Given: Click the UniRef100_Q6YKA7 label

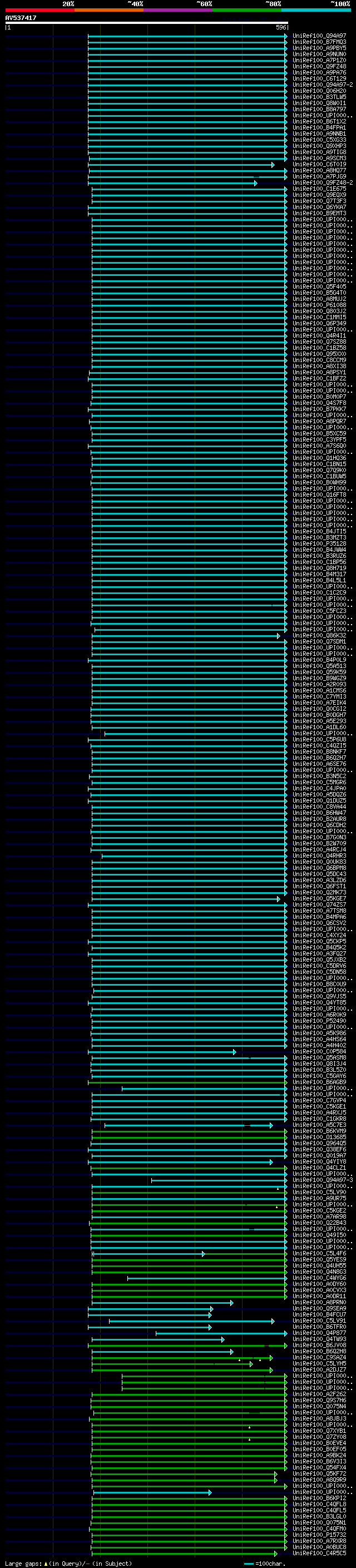Looking at the screenshot, I should 319,207.
